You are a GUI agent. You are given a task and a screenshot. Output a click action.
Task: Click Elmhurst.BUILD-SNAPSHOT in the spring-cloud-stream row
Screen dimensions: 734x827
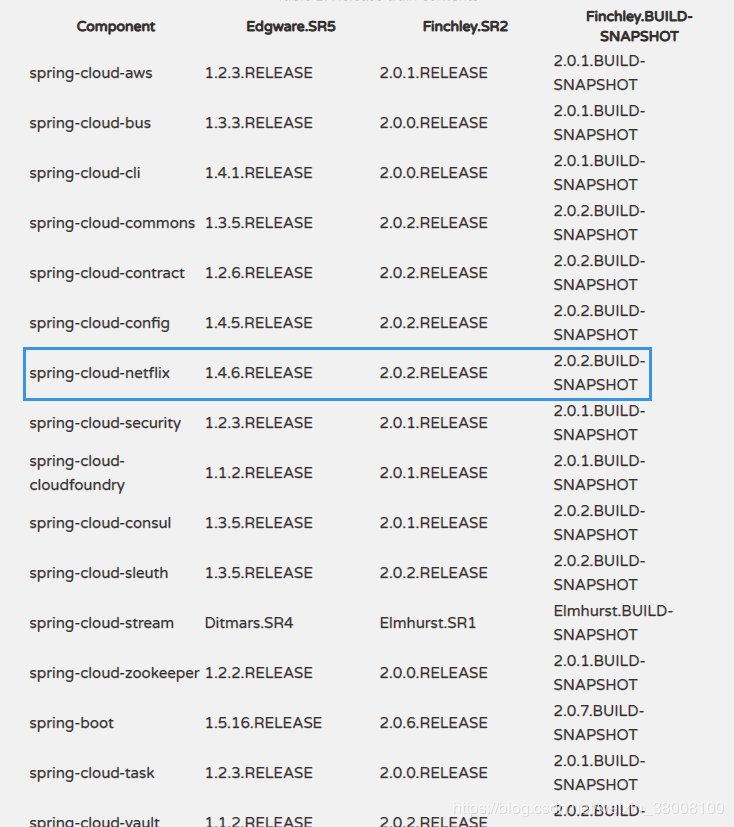613,623
